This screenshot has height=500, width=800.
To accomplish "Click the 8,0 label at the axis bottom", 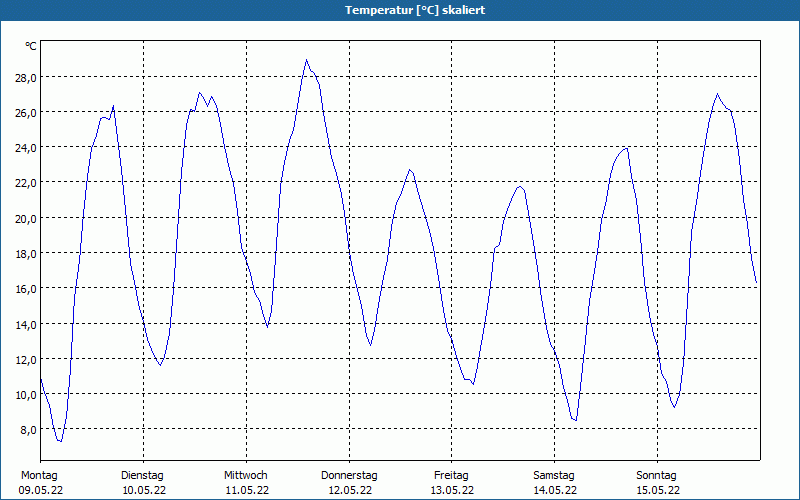I will [28, 429].
